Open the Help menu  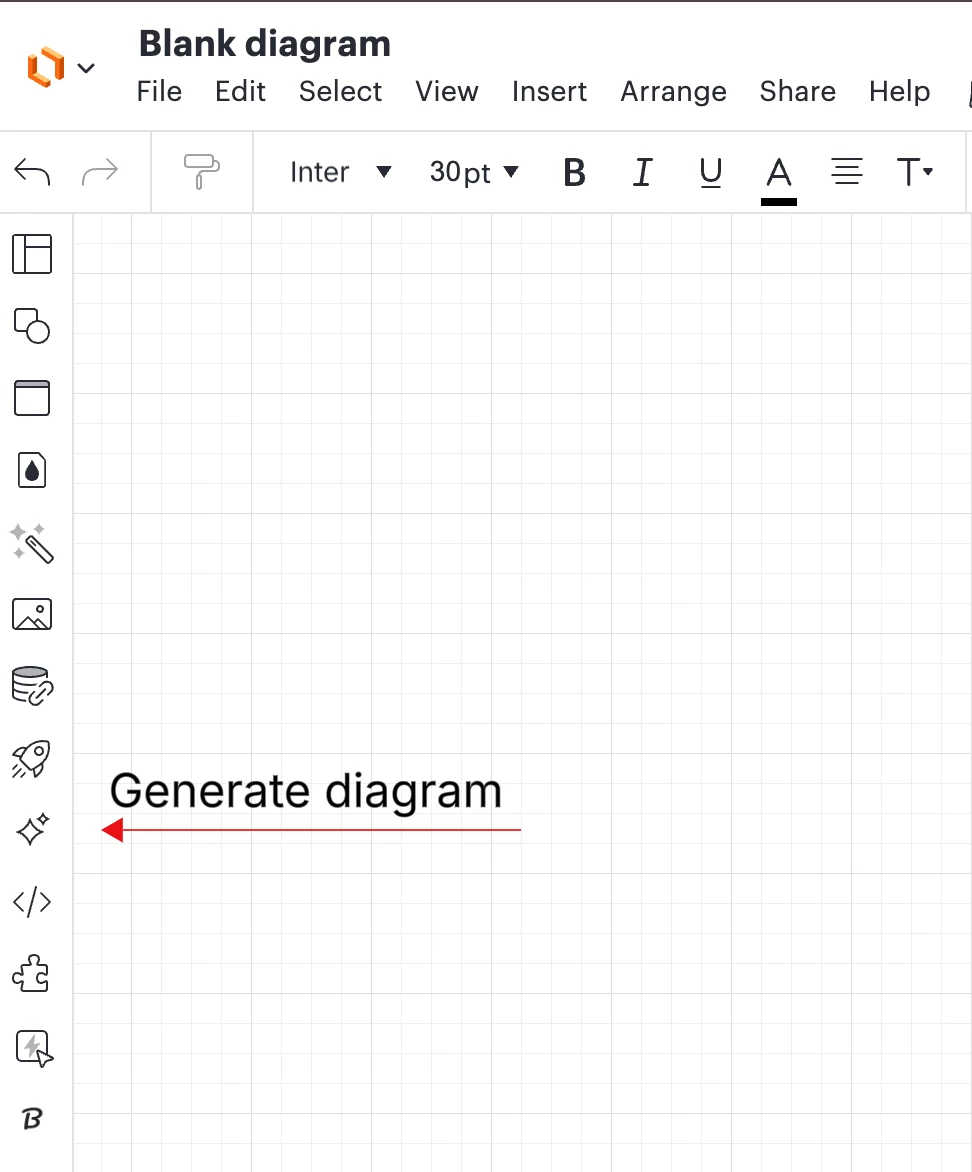click(899, 91)
